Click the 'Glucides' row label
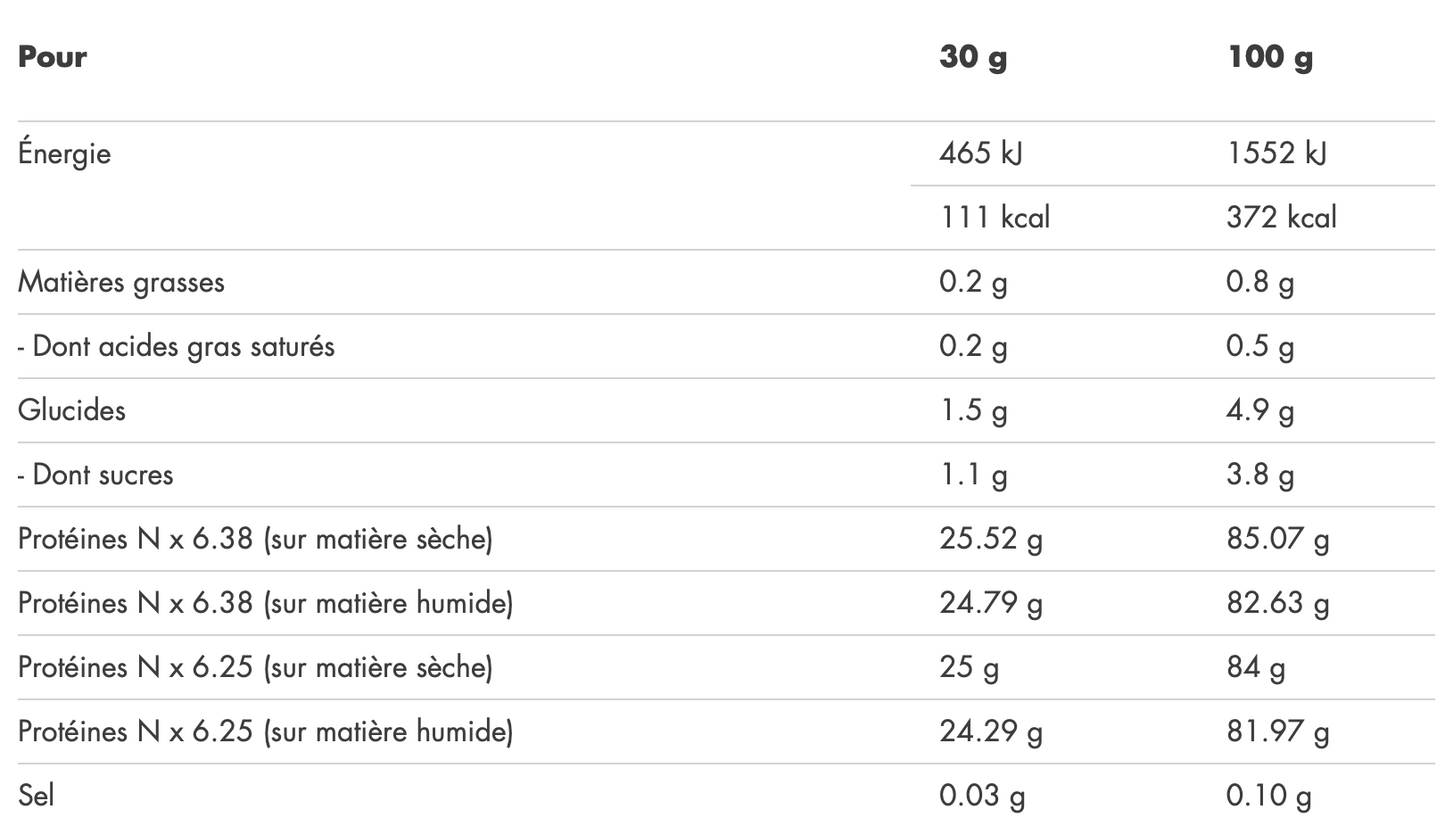 coord(72,411)
